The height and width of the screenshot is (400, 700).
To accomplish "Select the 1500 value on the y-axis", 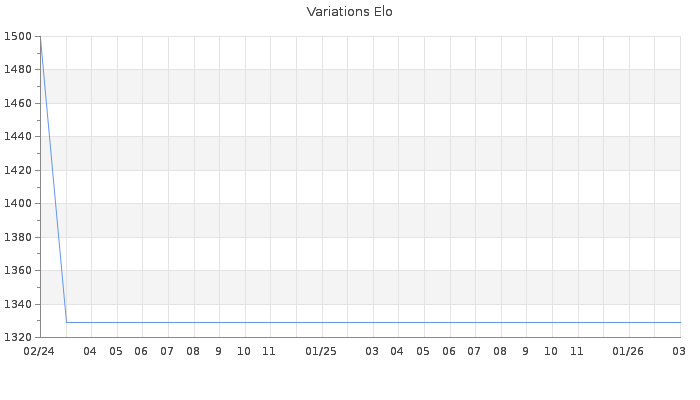I will click(18, 36).
